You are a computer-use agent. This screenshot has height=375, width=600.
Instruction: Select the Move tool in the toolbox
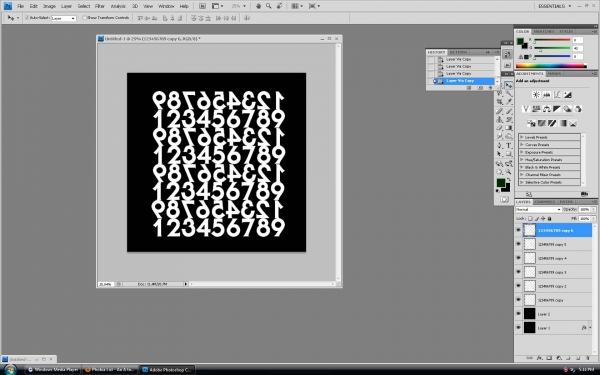pyautogui.click(x=508, y=85)
